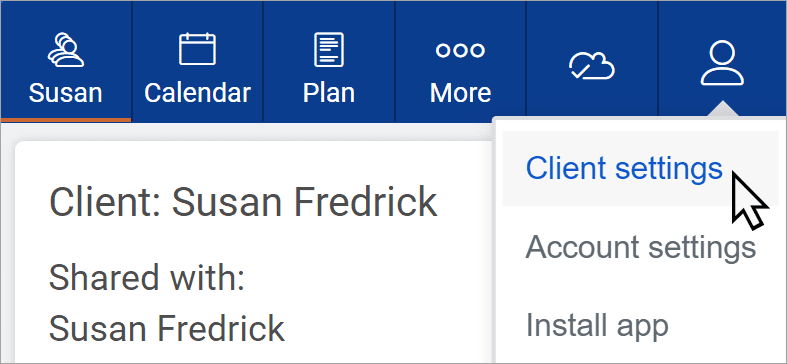Select the Plan document icon

pos(329,49)
